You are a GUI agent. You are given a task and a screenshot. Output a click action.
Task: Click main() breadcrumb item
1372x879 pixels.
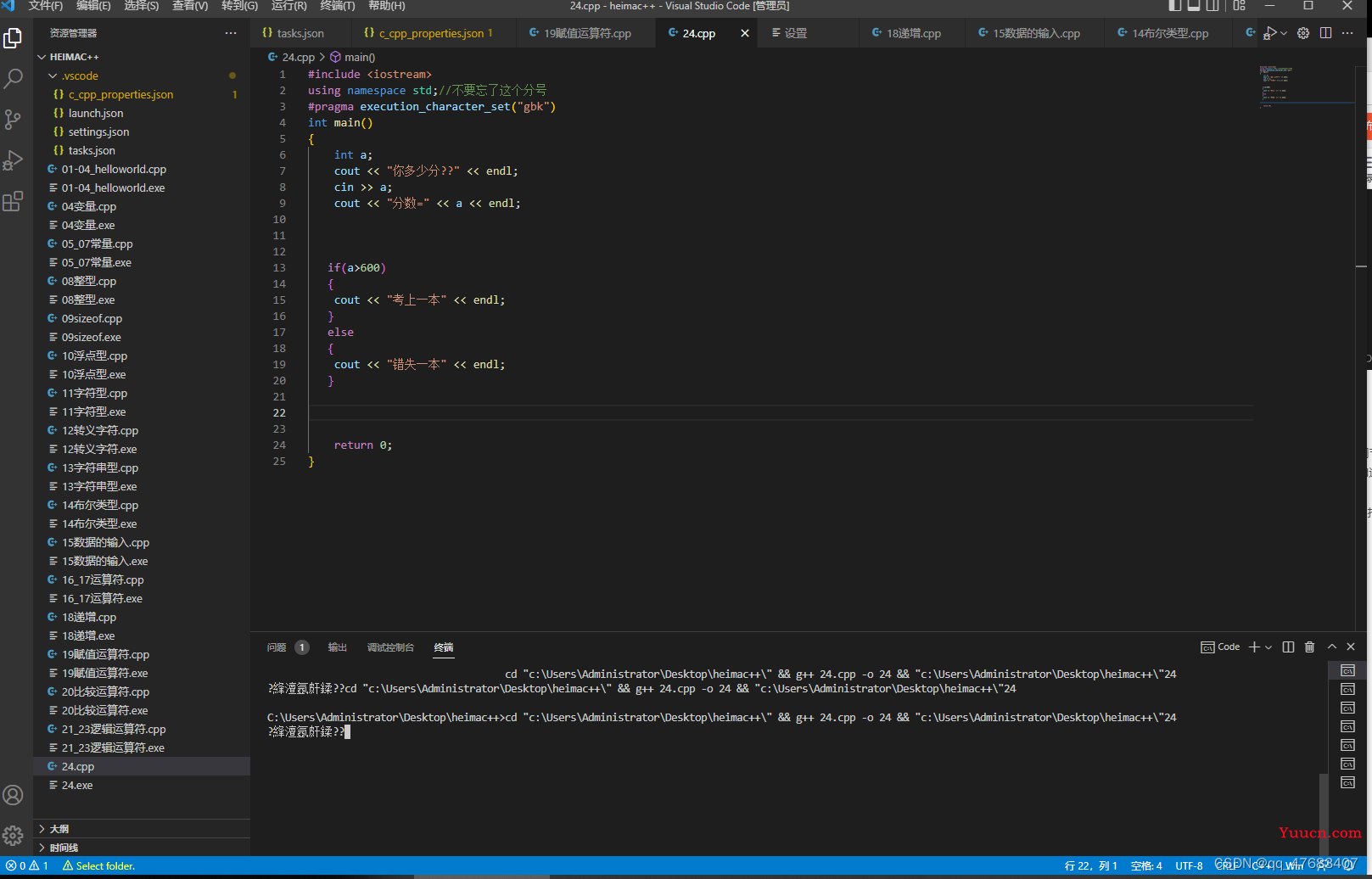pos(353,57)
